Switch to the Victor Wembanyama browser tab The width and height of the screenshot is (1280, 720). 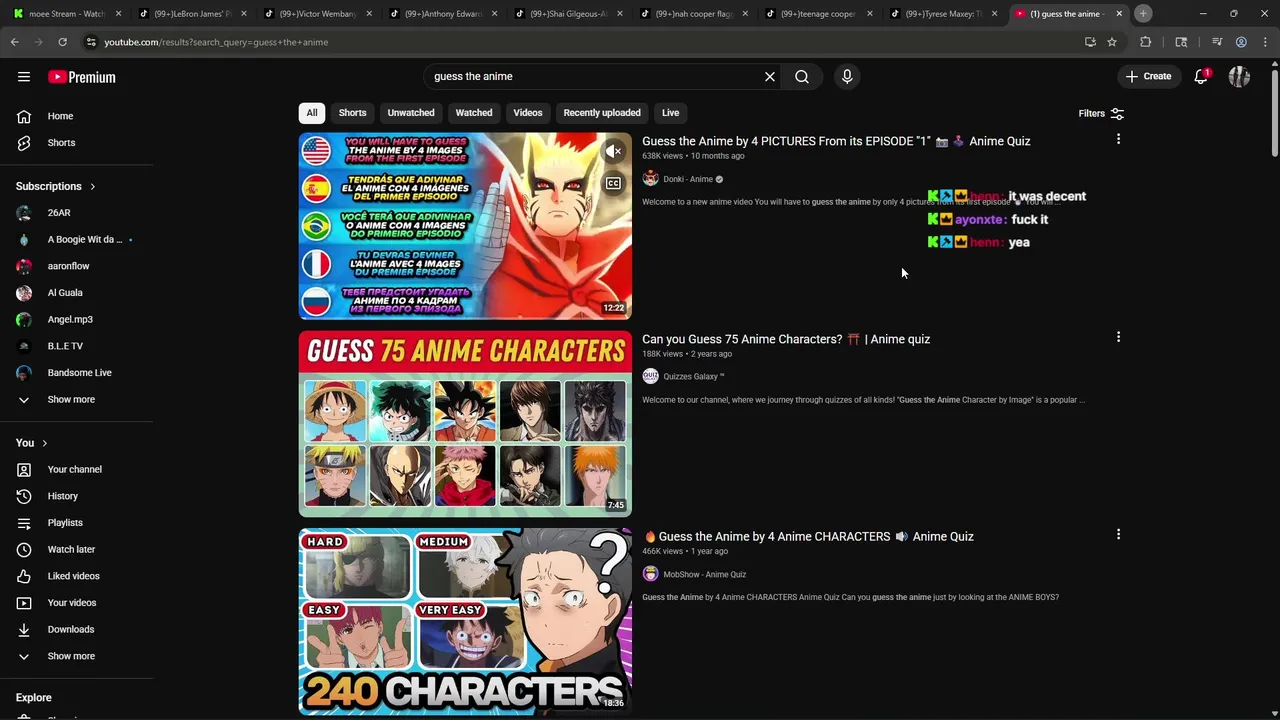tap(316, 14)
